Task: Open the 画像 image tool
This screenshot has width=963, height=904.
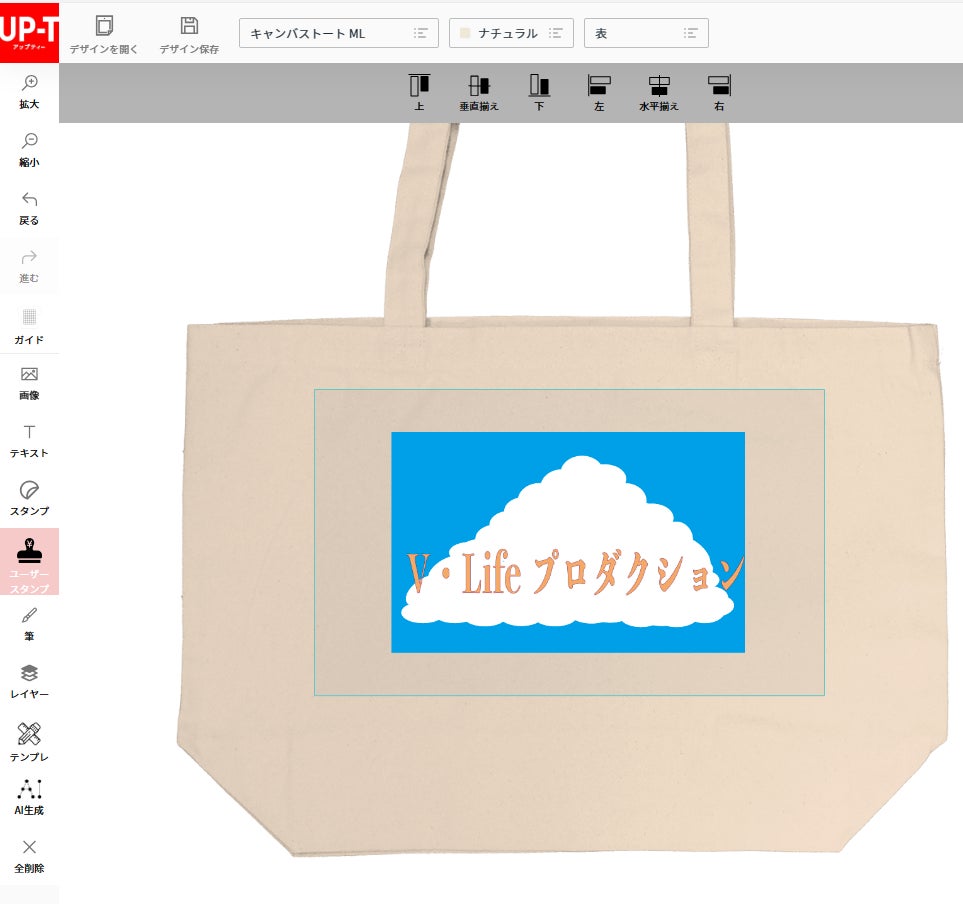Action: [29, 382]
